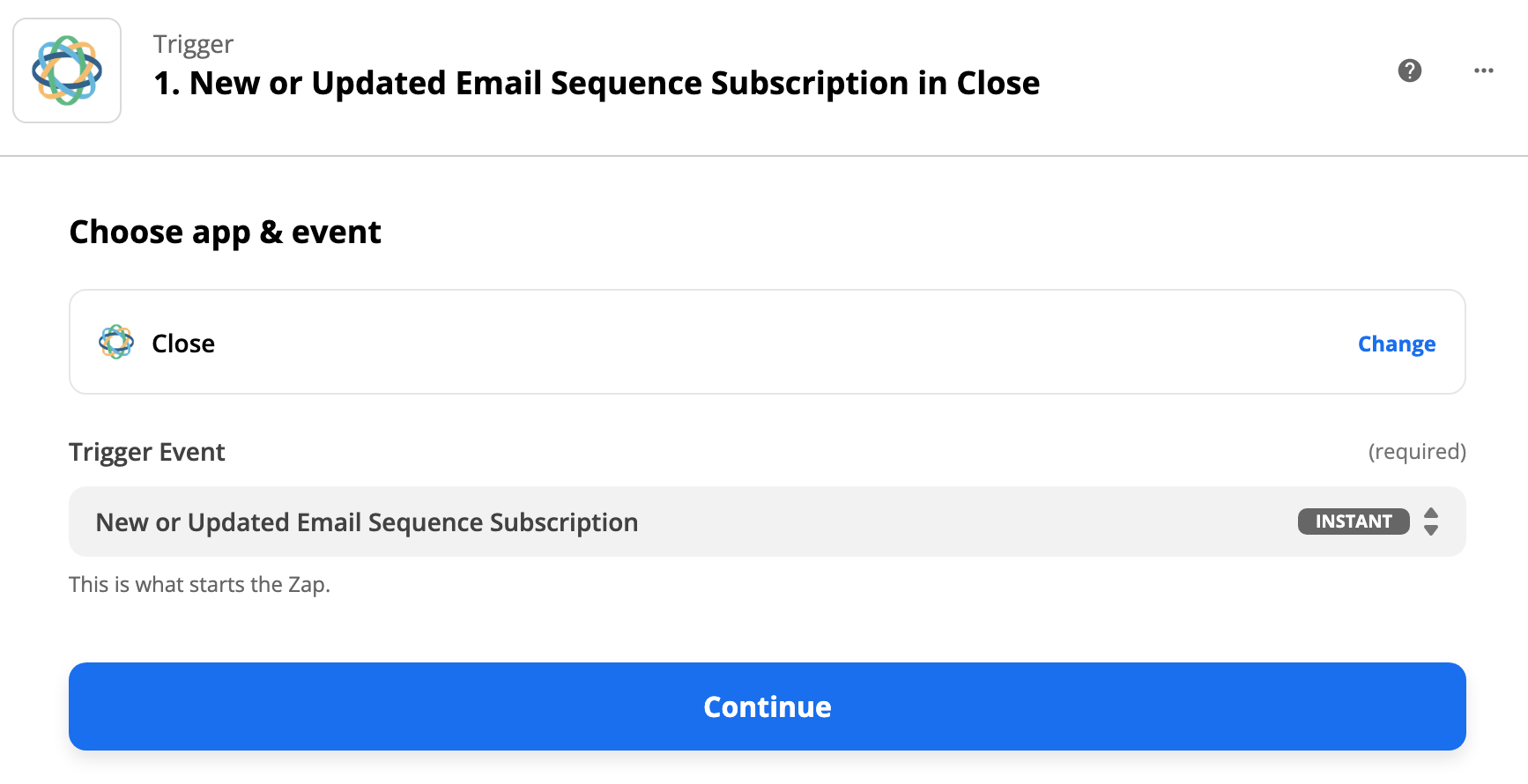Image resolution: width=1528 pixels, height=784 pixels.
Task: Open the help question mark icon
Action: coord(1409,70)
